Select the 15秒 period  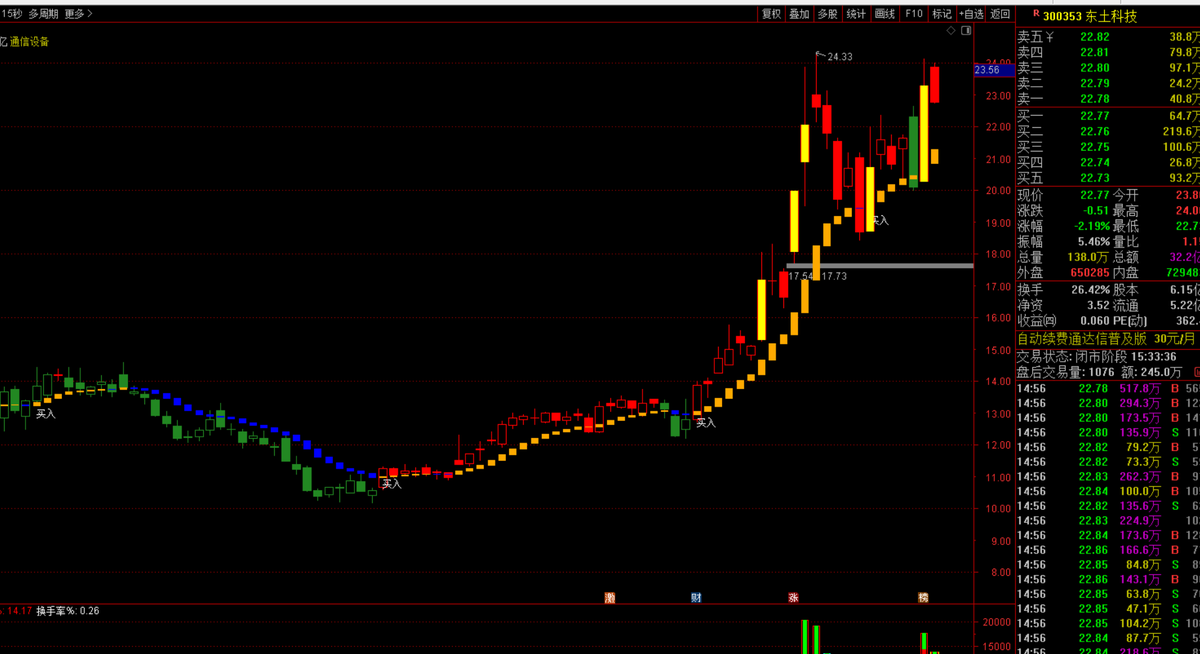click(11, 14)
